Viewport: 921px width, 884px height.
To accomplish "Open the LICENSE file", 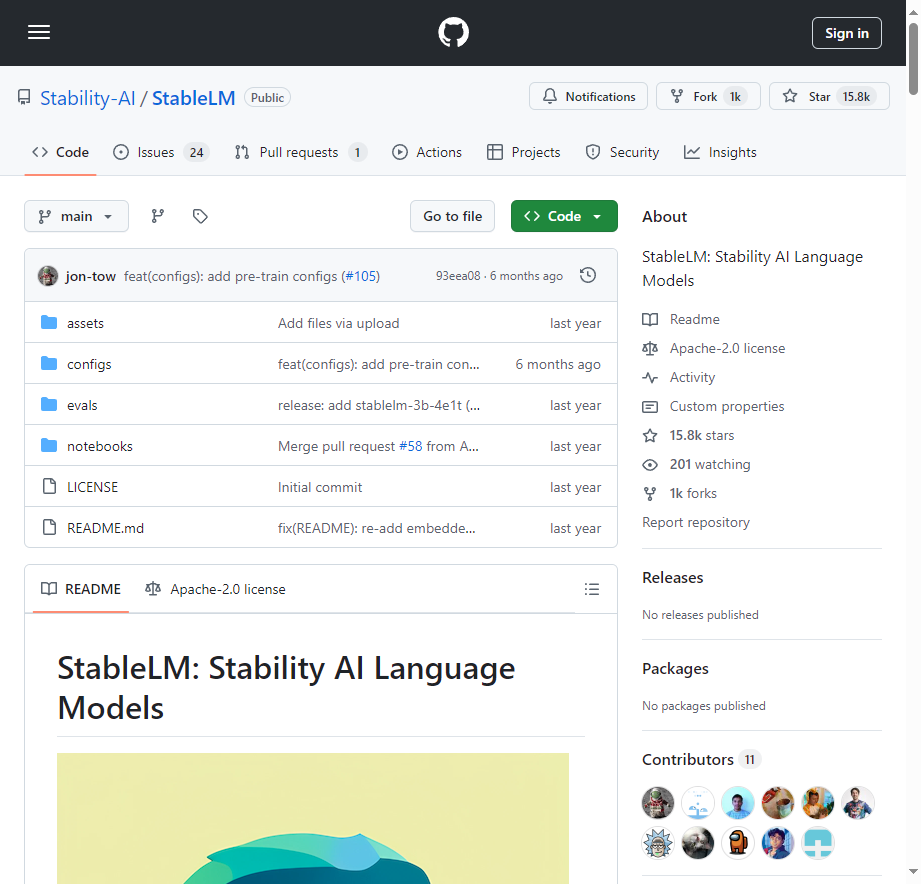I will 92,487.
